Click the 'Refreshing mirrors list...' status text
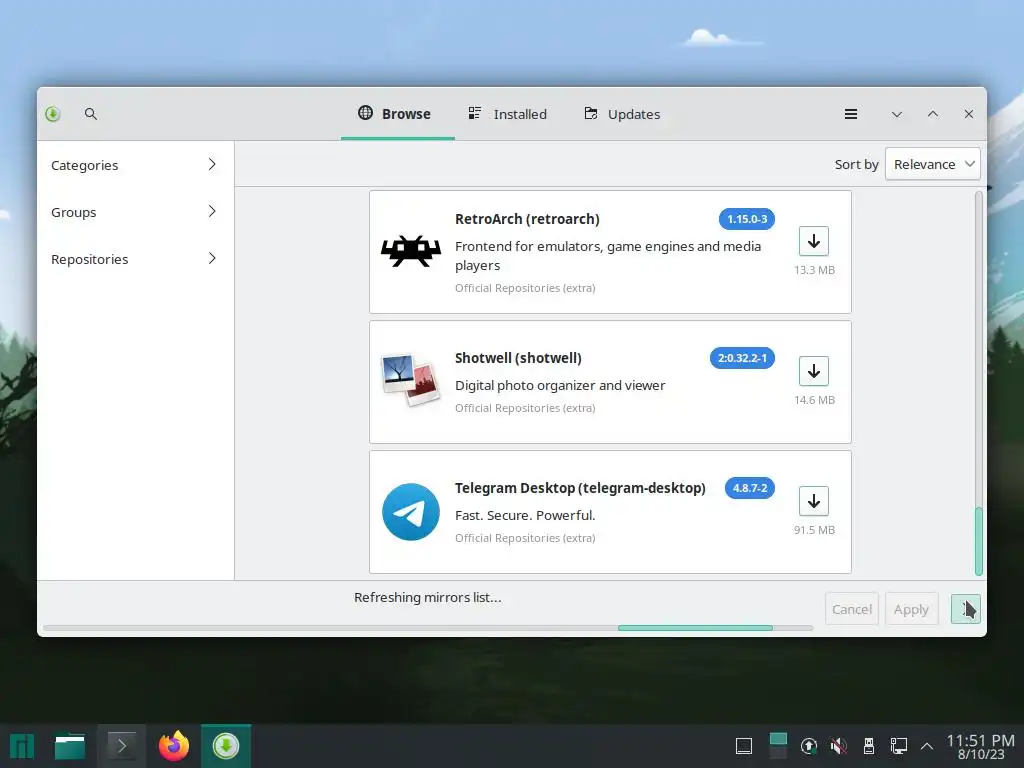 [428, 598]
